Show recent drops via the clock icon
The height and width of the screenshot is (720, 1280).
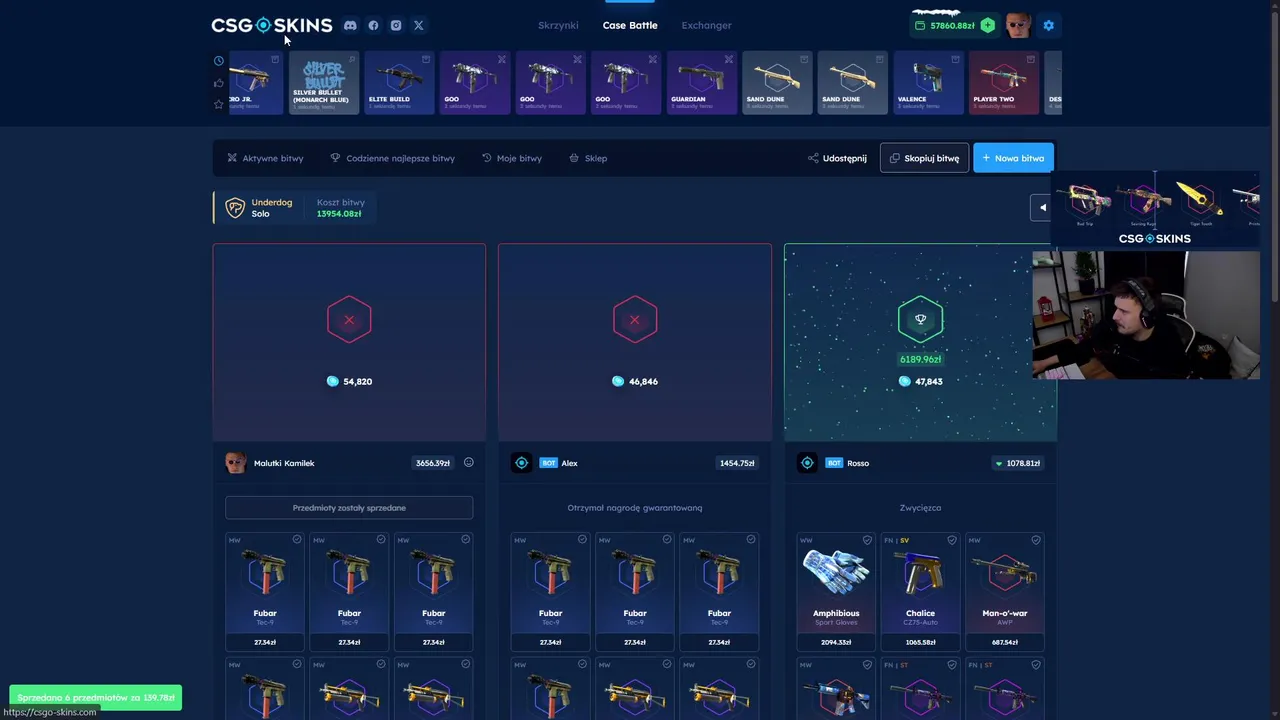pyautogui.click(x=219, y=61)
